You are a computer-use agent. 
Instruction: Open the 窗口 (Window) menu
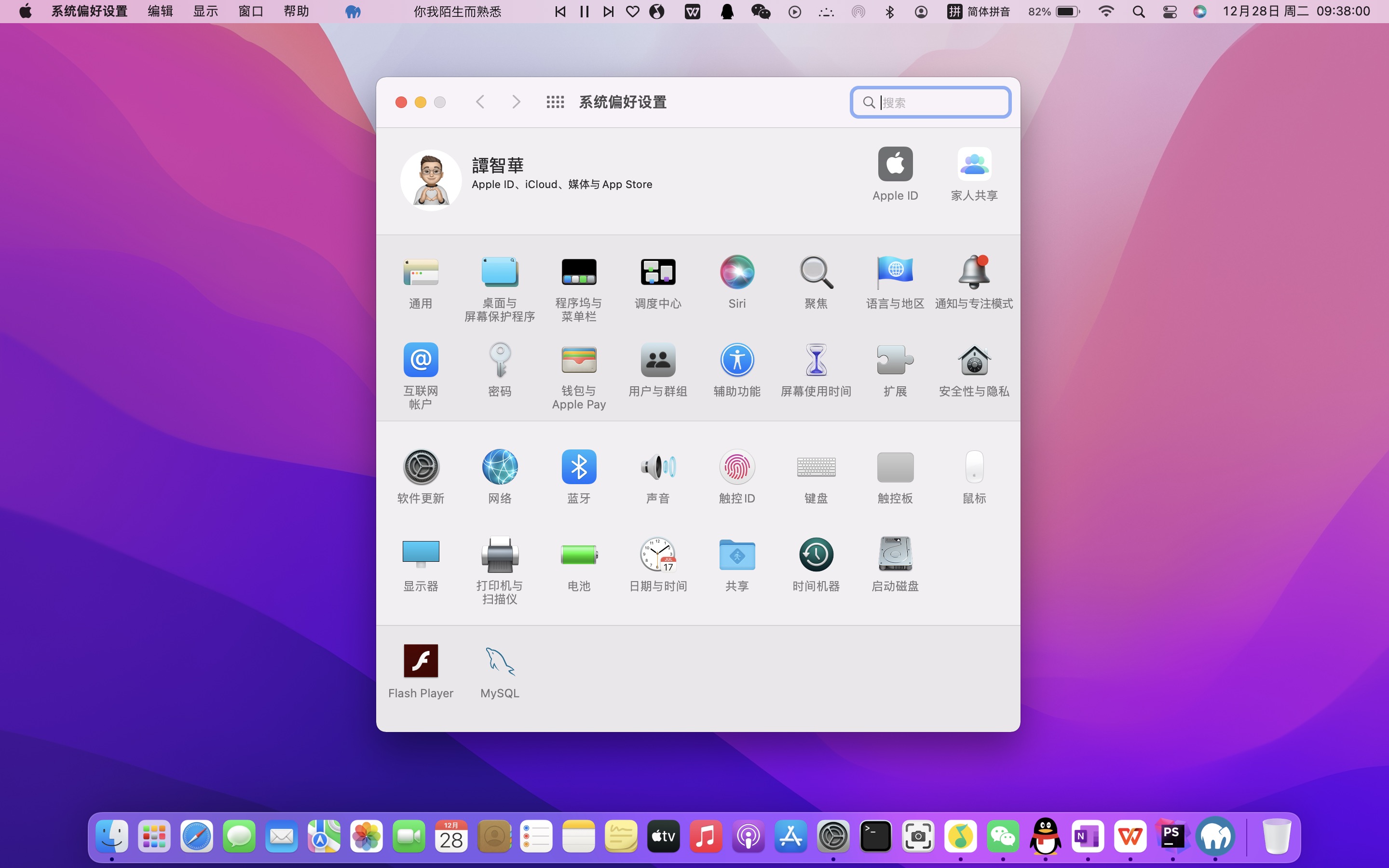pos(251,12)
